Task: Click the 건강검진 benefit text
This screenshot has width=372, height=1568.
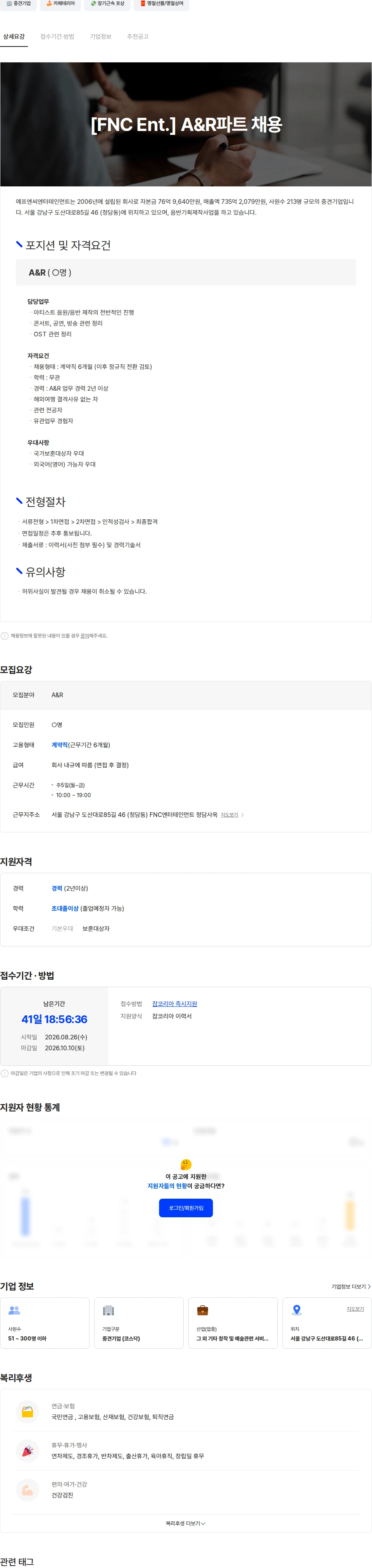Action: [x=62, y=1495]
